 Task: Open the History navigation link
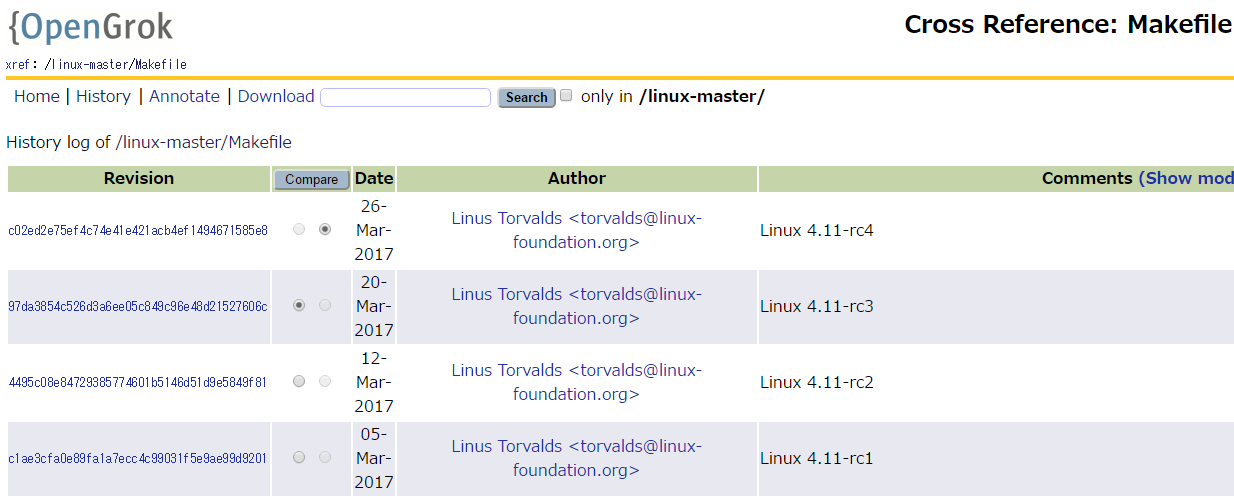pos(103,96)
